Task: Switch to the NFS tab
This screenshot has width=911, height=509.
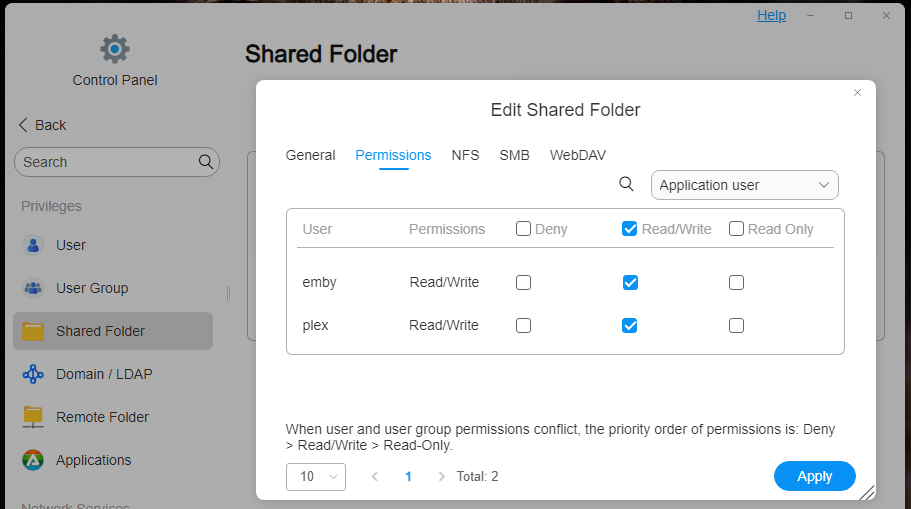Action: (x=465, y=155)
